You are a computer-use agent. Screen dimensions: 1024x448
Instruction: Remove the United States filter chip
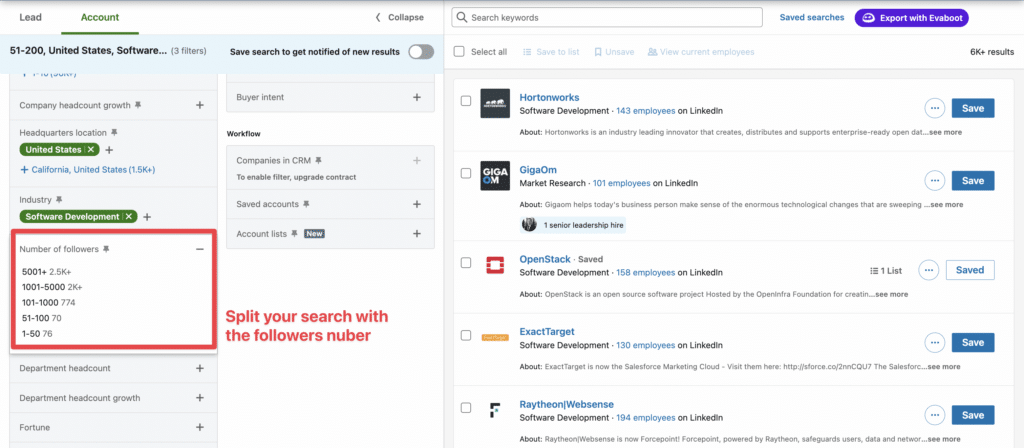[91, 150]
